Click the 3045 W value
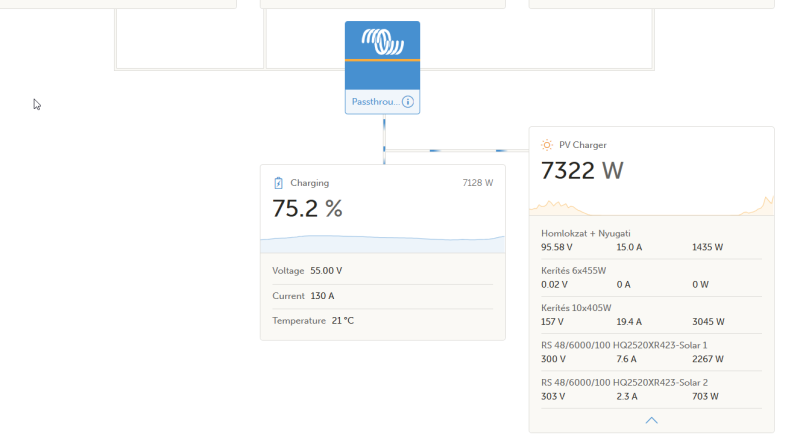800x444 pixels. 708,322
